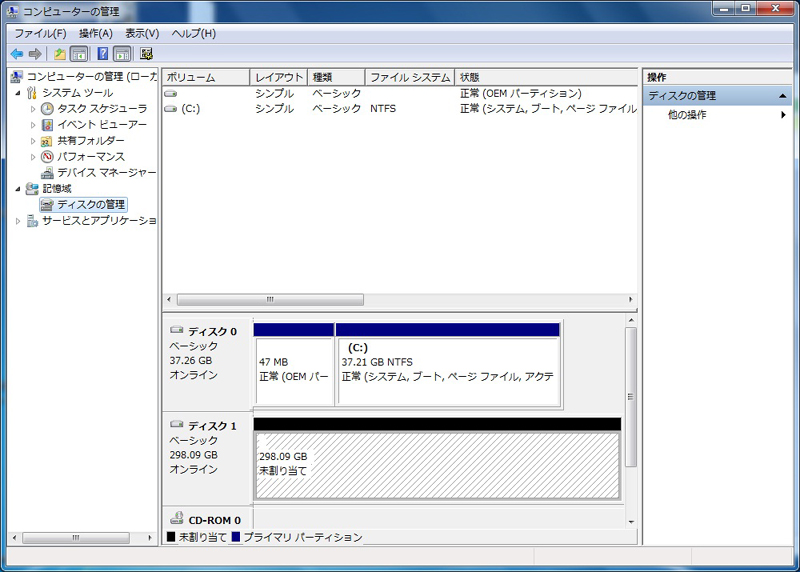The image size is (800, 572).
Task: Select サービスとアプリケーション node
Action: click(91, 220)
